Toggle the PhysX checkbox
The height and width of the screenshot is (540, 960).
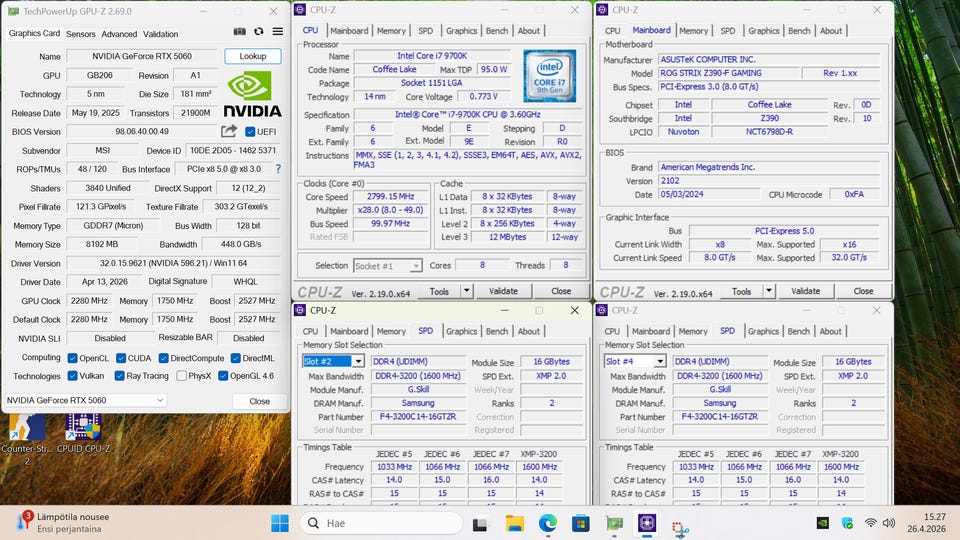181,376
